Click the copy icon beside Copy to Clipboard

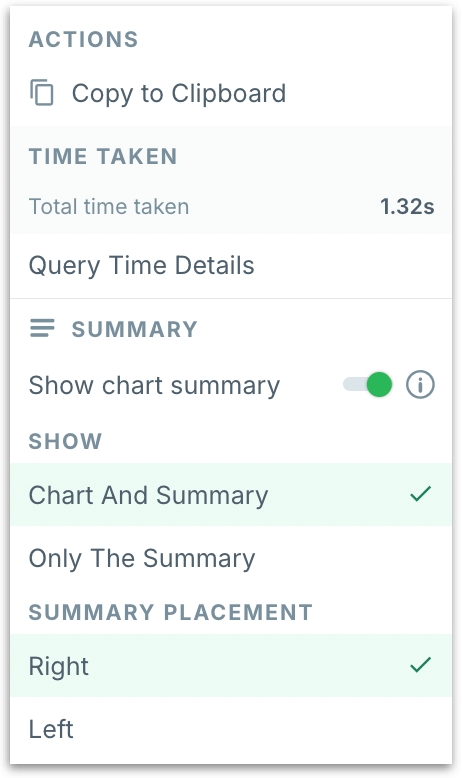42,93
